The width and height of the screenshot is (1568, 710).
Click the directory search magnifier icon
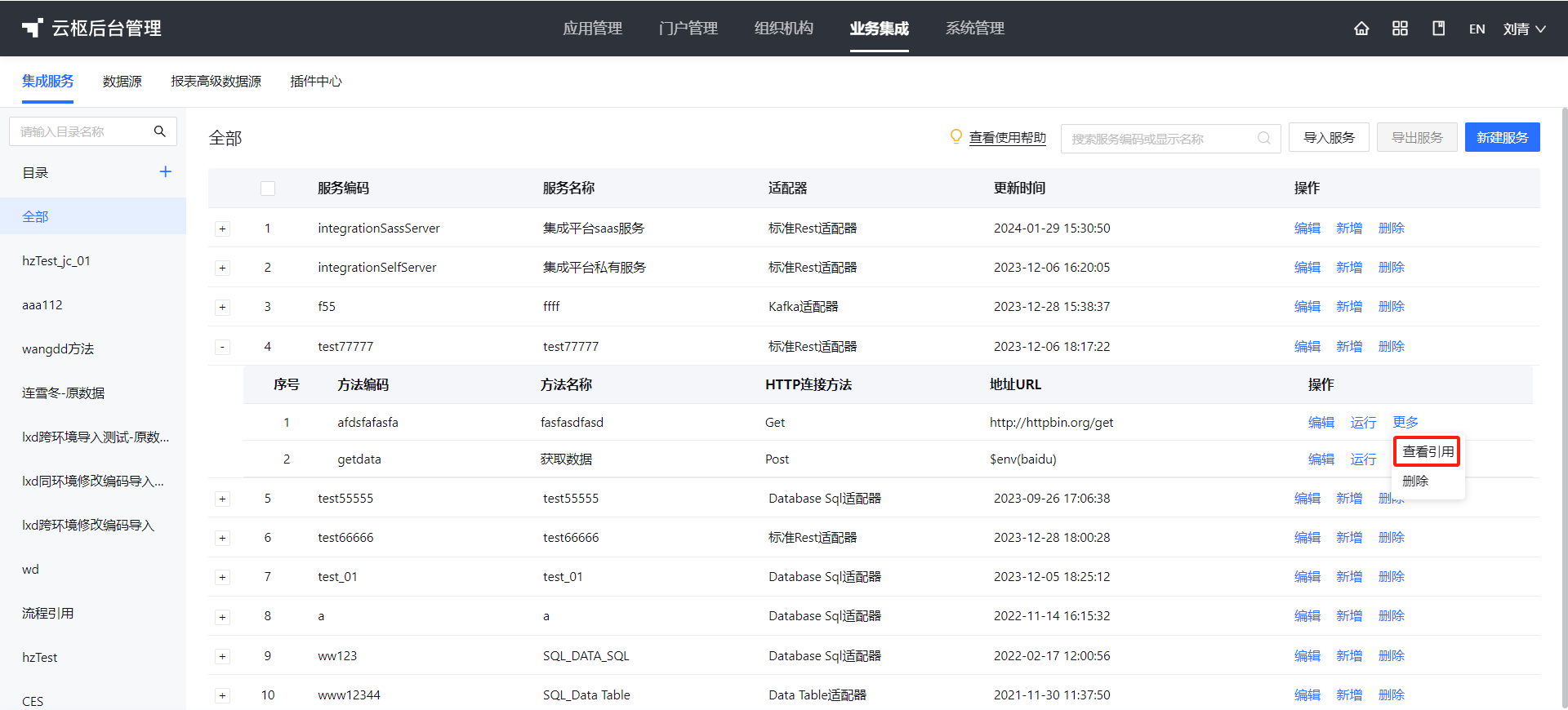coord(160,131)
